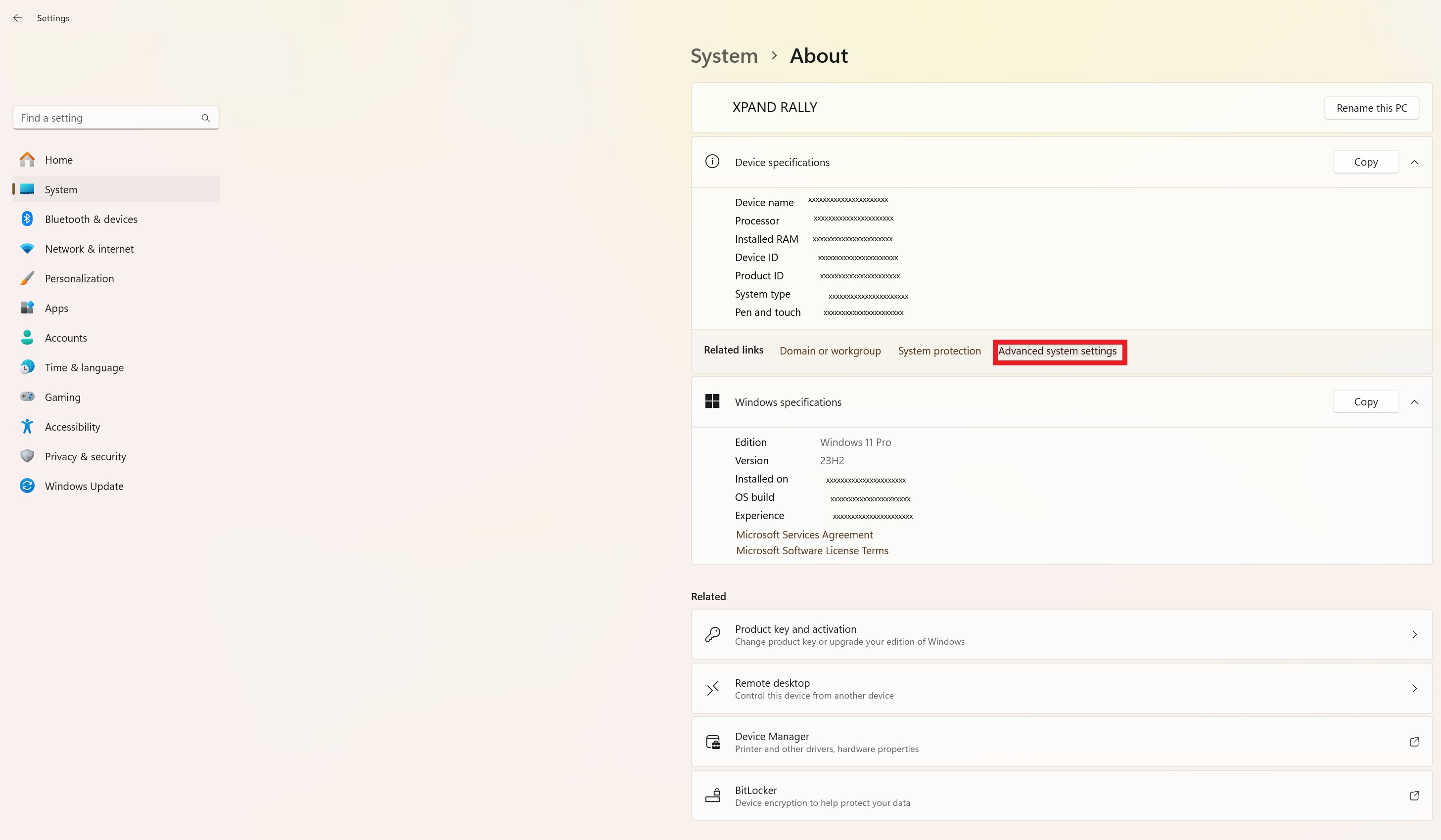This screenshot has width=1441, height=840.
Task: Collapse Device specifications section
Action: pos(1414,162)
